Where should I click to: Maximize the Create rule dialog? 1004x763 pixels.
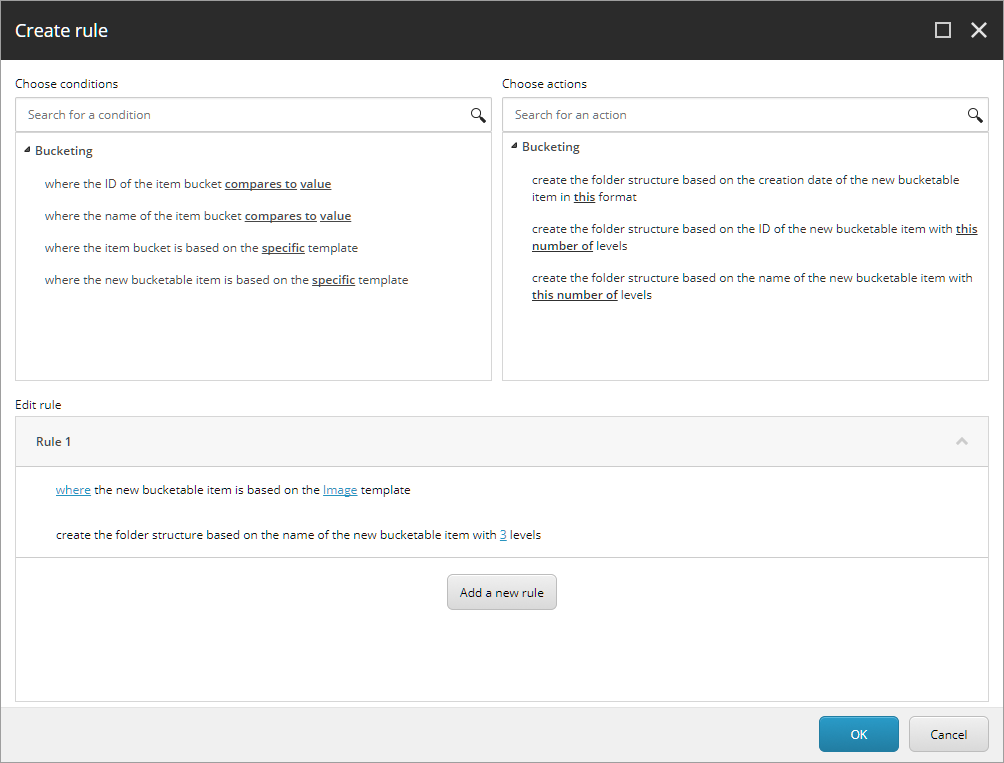942,30
